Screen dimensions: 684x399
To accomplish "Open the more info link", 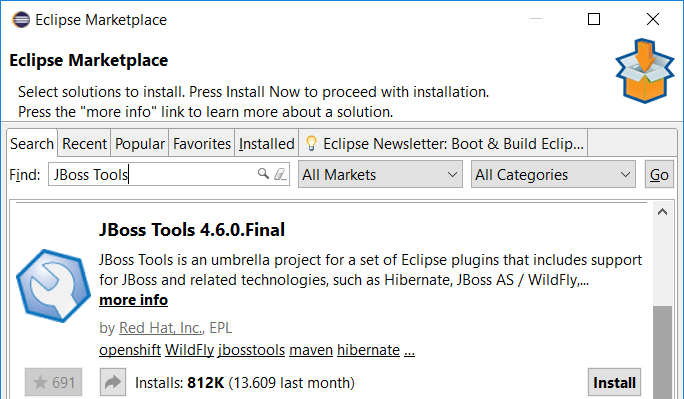I will (133, 300).
